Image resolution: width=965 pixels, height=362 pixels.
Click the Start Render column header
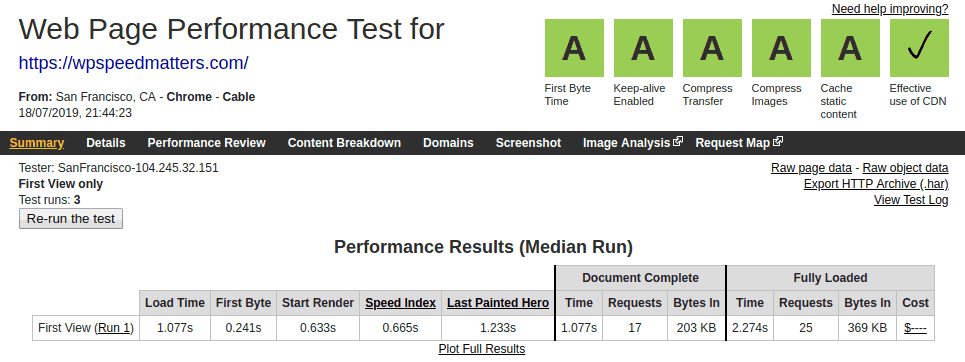318,303
